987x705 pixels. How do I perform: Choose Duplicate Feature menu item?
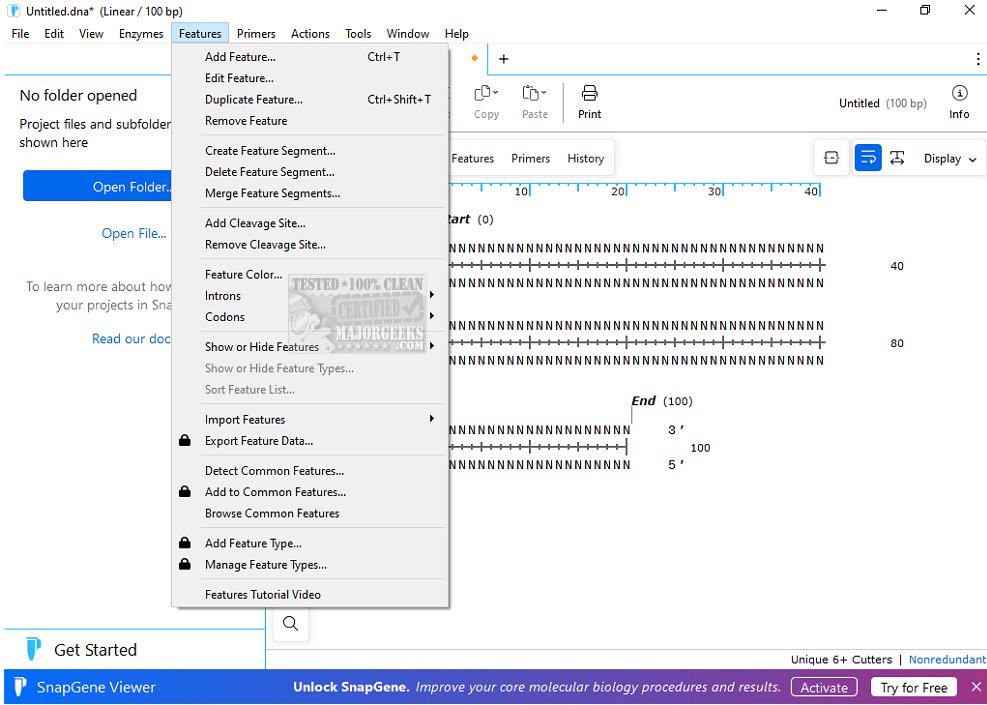(310, 99)
